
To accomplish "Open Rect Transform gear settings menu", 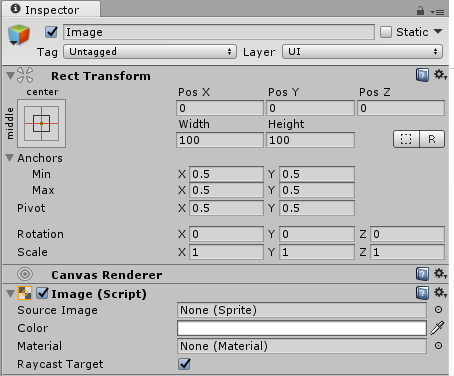I will coord(440,75).
